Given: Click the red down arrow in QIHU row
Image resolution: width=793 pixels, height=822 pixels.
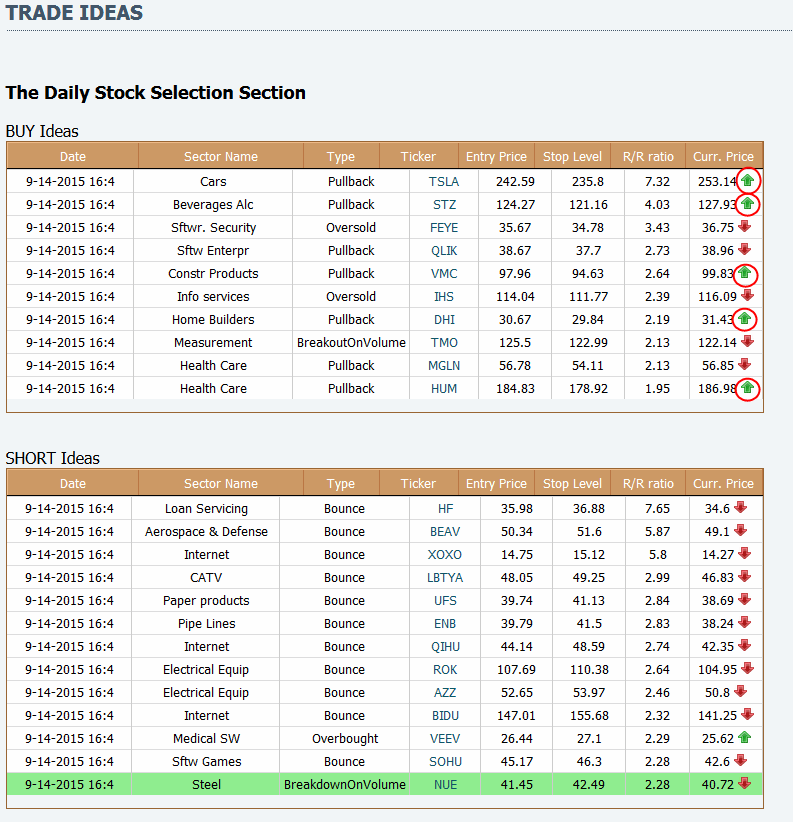Looking at the screenshot, I should 744,646.
